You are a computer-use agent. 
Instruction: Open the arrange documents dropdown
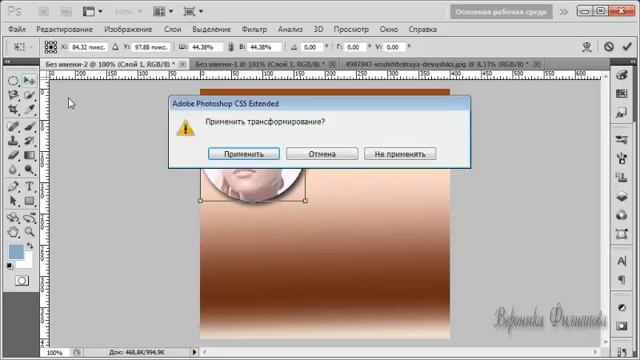click(163, 11)
